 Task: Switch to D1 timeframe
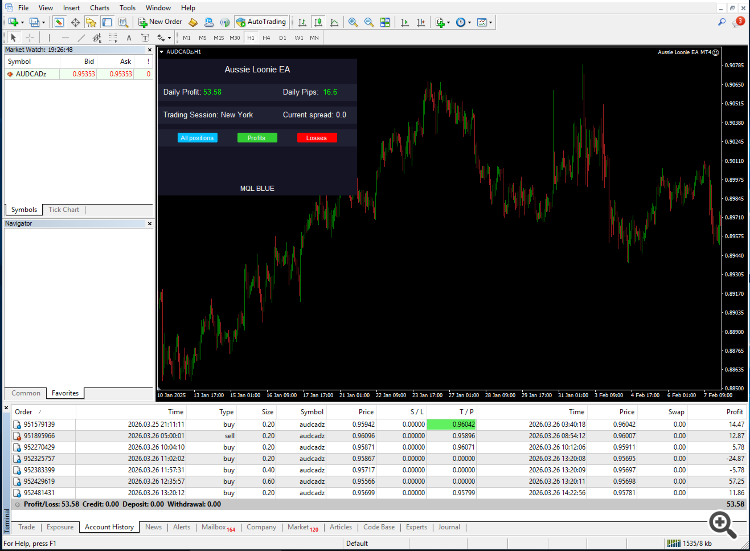click(x=283, y=37)
